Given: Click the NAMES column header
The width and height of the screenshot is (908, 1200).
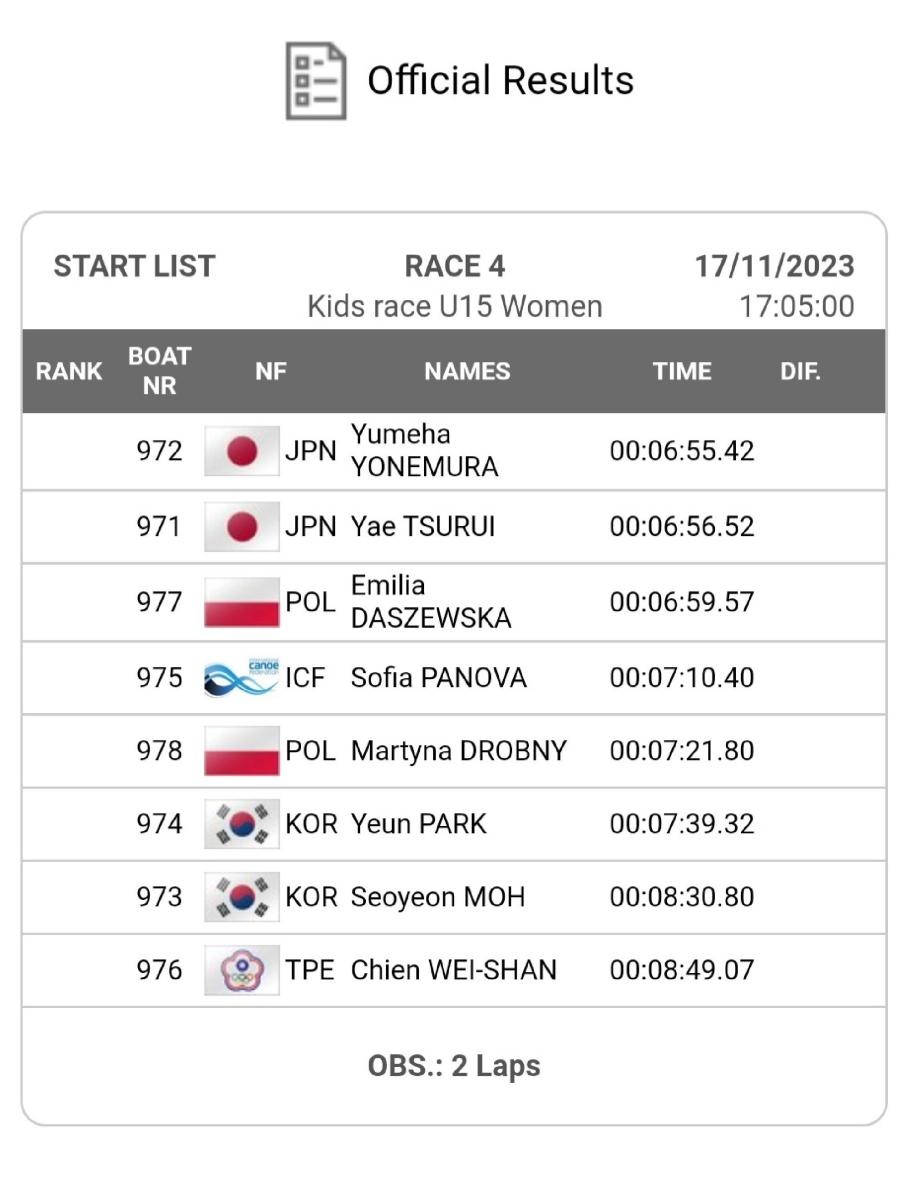Looking at the screenshot, I should (x=467, y=372).
